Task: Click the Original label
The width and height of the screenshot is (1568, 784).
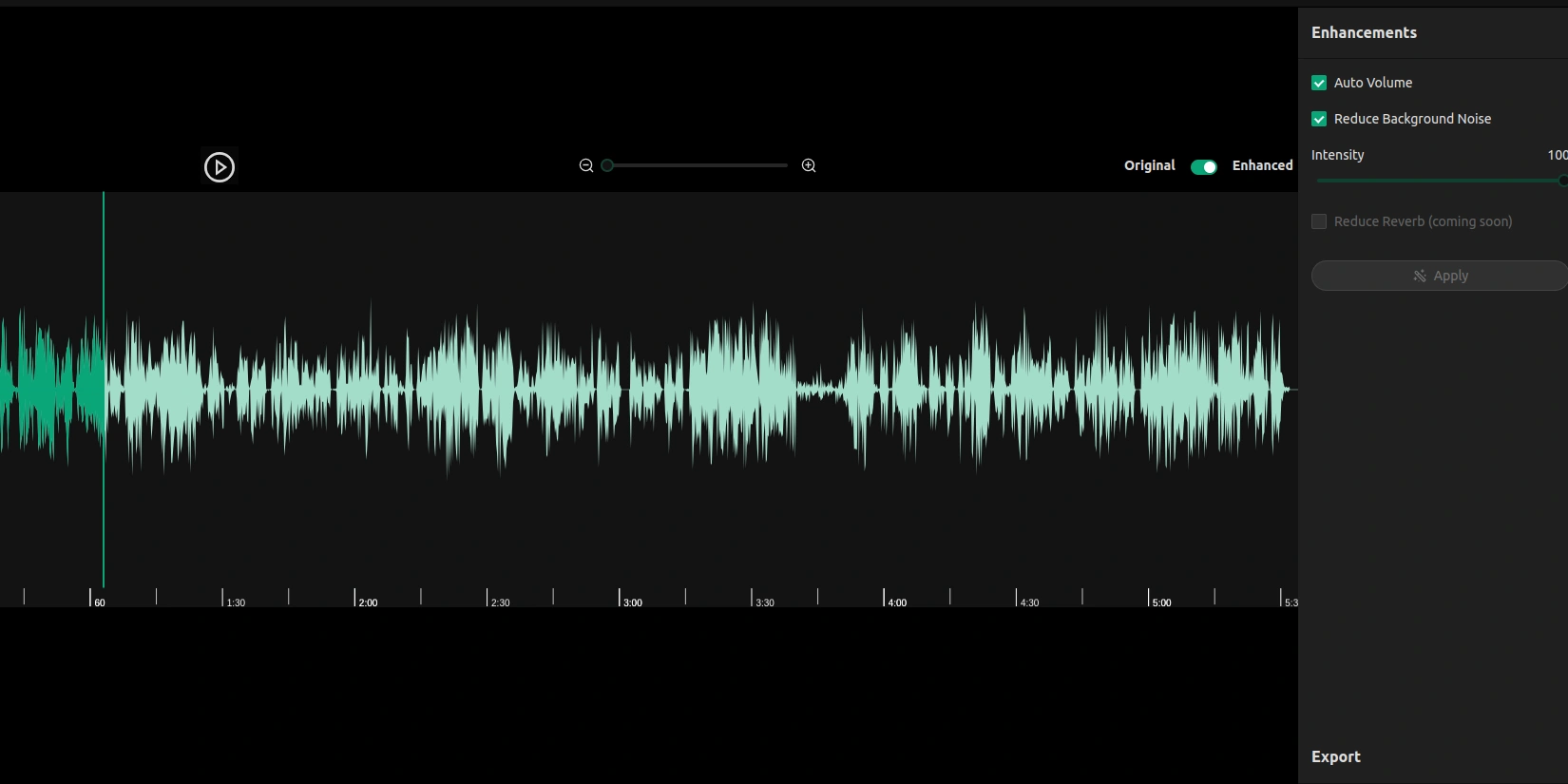Action: tap(1149, 165)
